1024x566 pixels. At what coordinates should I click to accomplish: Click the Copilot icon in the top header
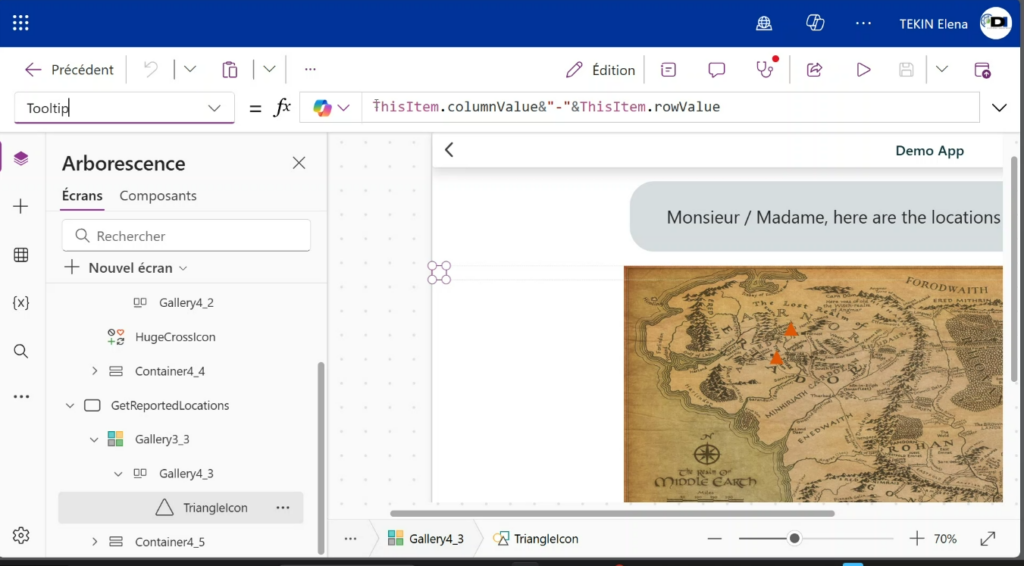point(815,23)
